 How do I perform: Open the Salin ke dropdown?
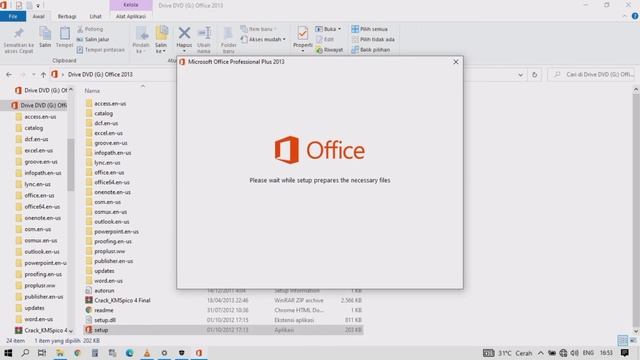tap(161, 48)
